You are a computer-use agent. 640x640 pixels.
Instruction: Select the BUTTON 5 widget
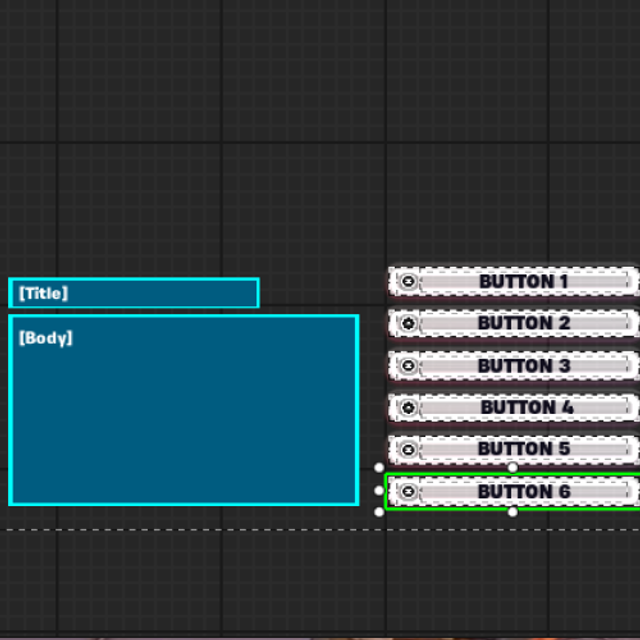pyautogui.click(x=514, y=449)
